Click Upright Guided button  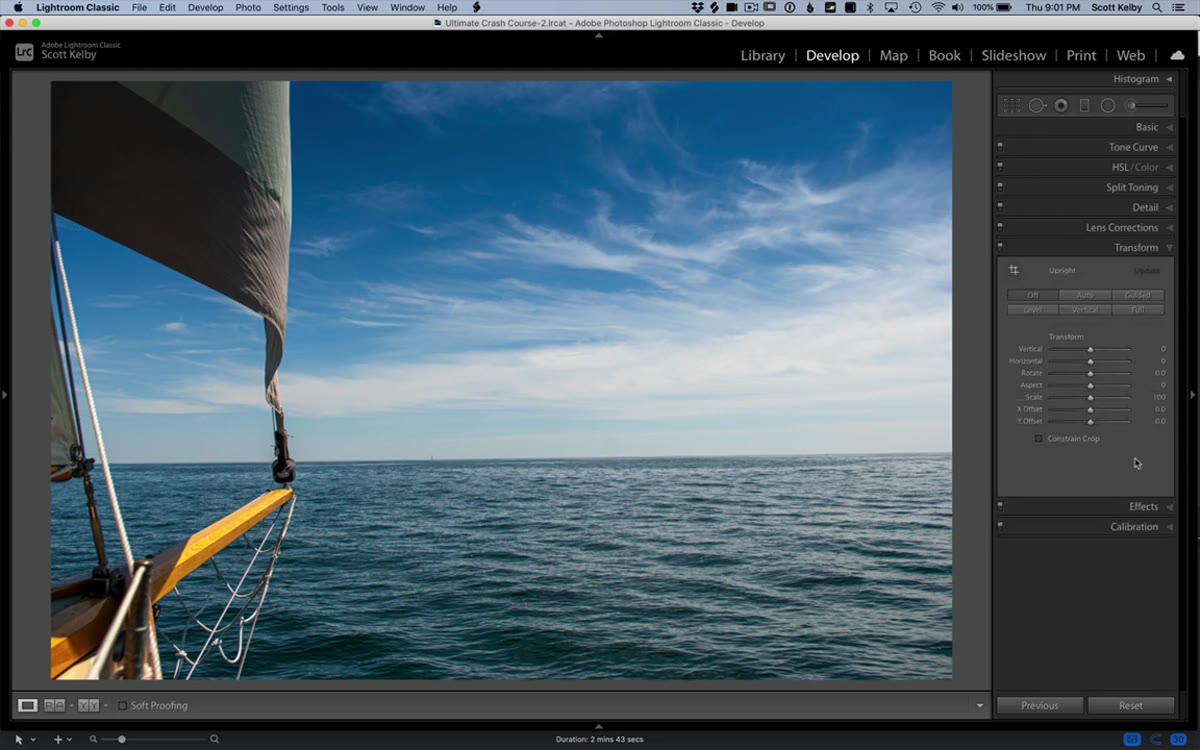coord(1138,295)
